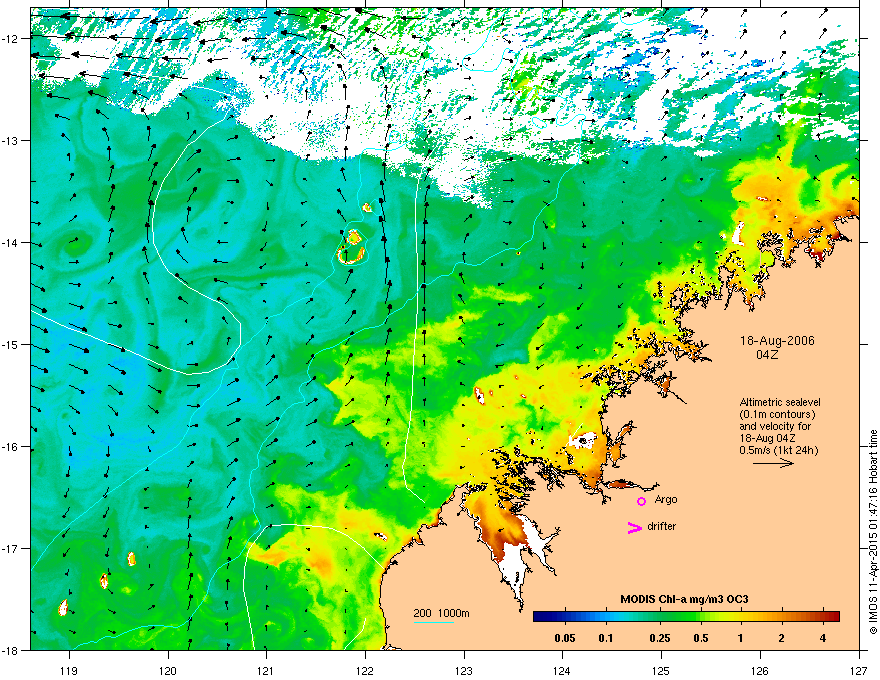Click the longitude axis label "122"

tap(365, 670)
